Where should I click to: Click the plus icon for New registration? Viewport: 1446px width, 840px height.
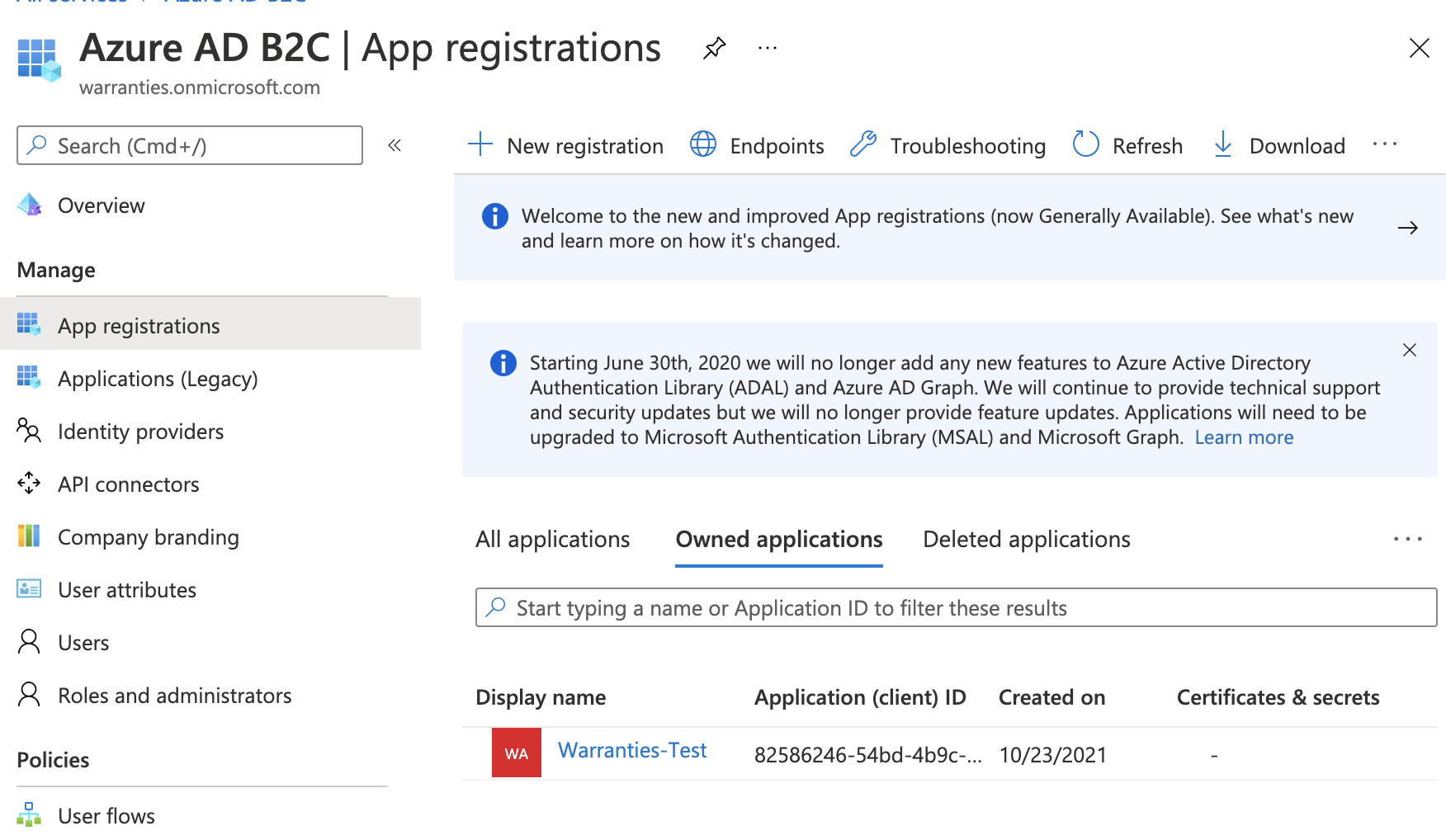(x=480, y=144)
